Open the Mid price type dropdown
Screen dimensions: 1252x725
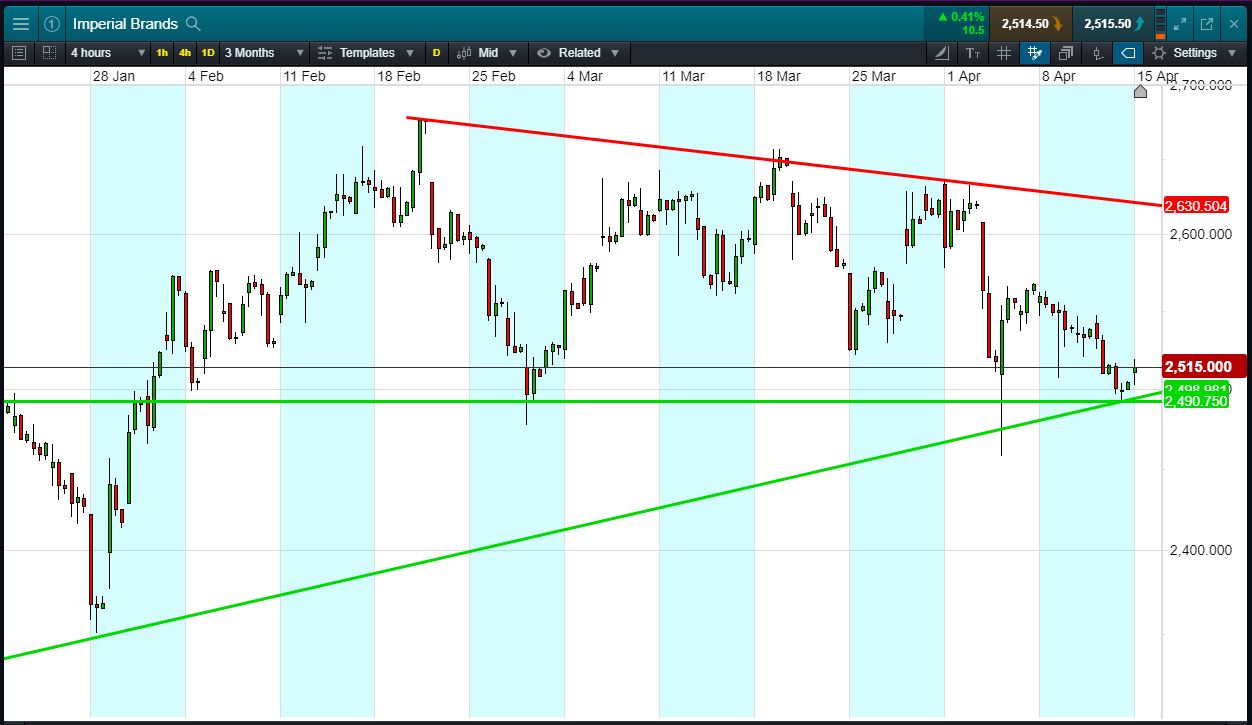coord(489,53)
